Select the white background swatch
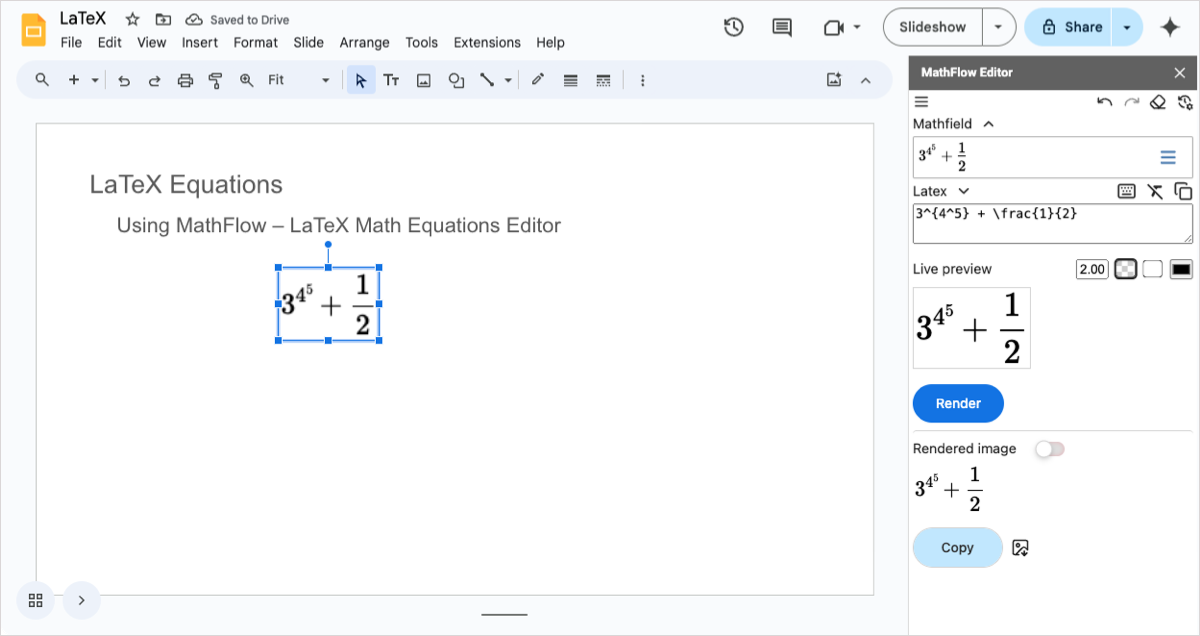This screenshot has width=1200, height=636. point(1153,269)
